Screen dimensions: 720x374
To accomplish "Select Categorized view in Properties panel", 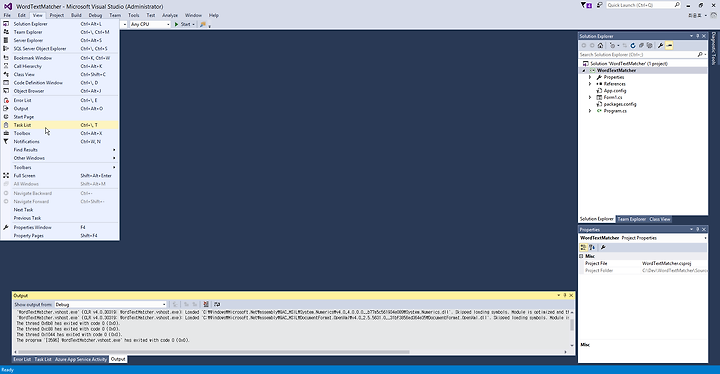I will [583, 247].
